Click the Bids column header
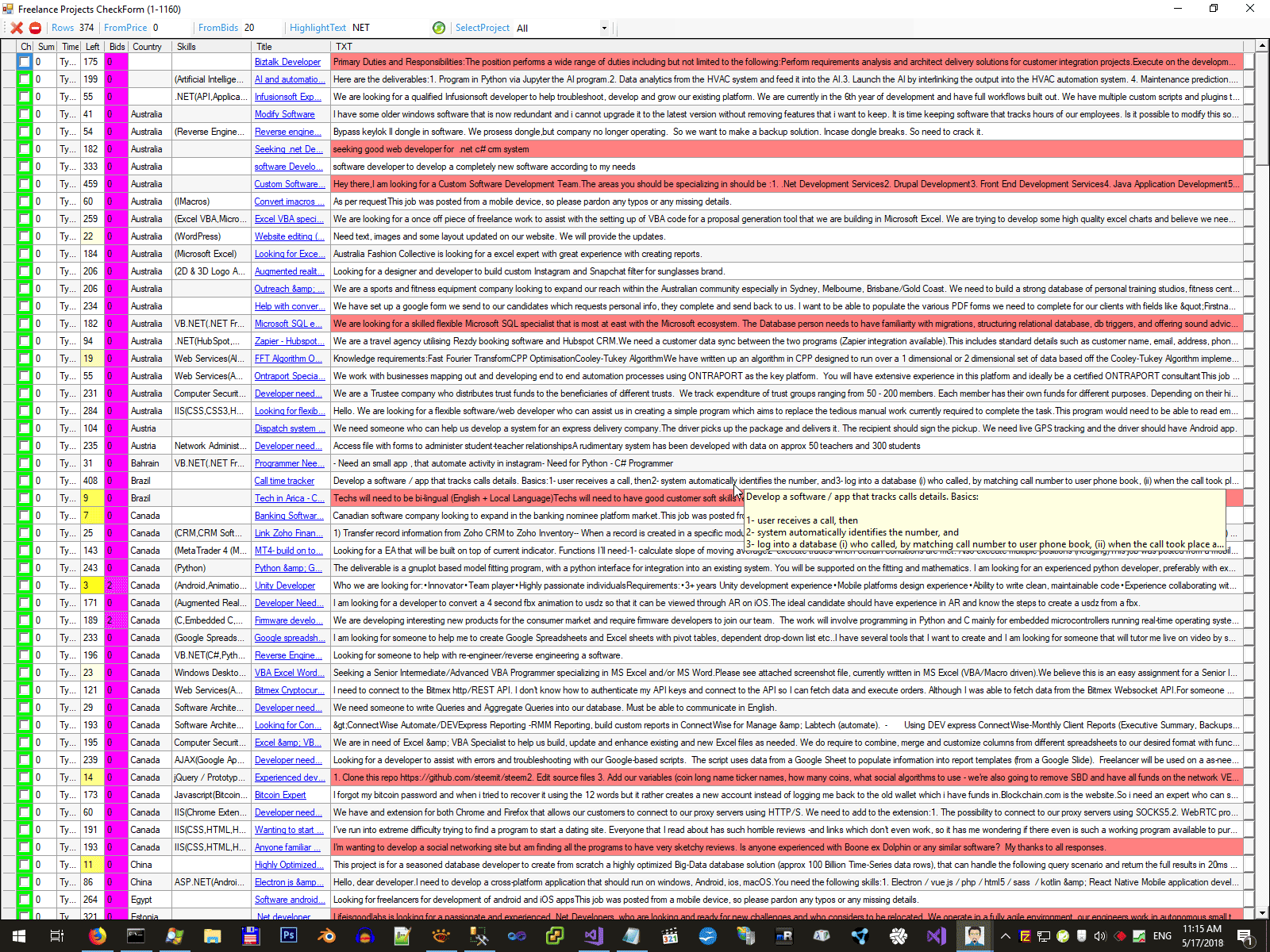Viewport: 1270px width, 952px height. tap(117, 47)
